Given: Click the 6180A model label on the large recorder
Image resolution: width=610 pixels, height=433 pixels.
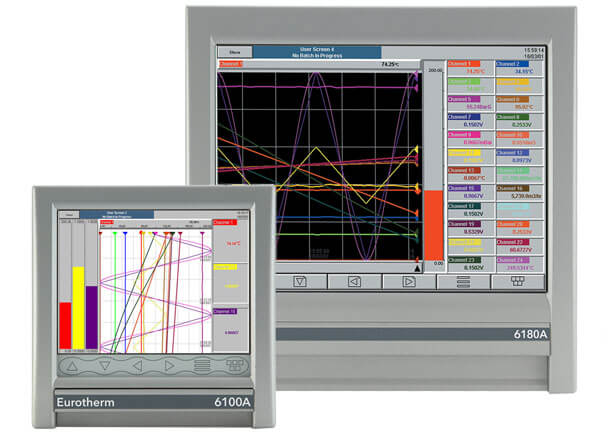Looking at the screenshot, I should [x=530, y=334].
